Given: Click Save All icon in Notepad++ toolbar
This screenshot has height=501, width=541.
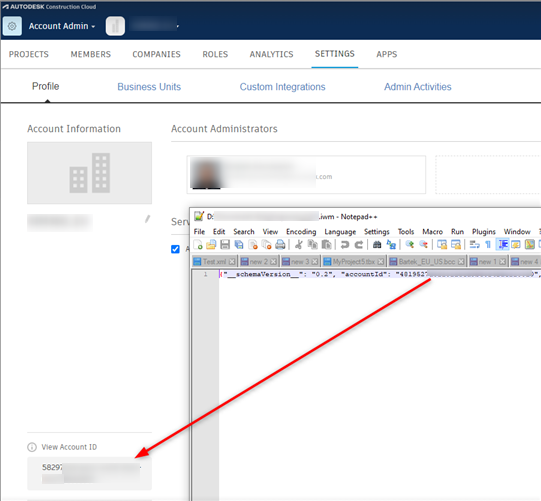Looking at the screenshot, I should click(239, 245).
